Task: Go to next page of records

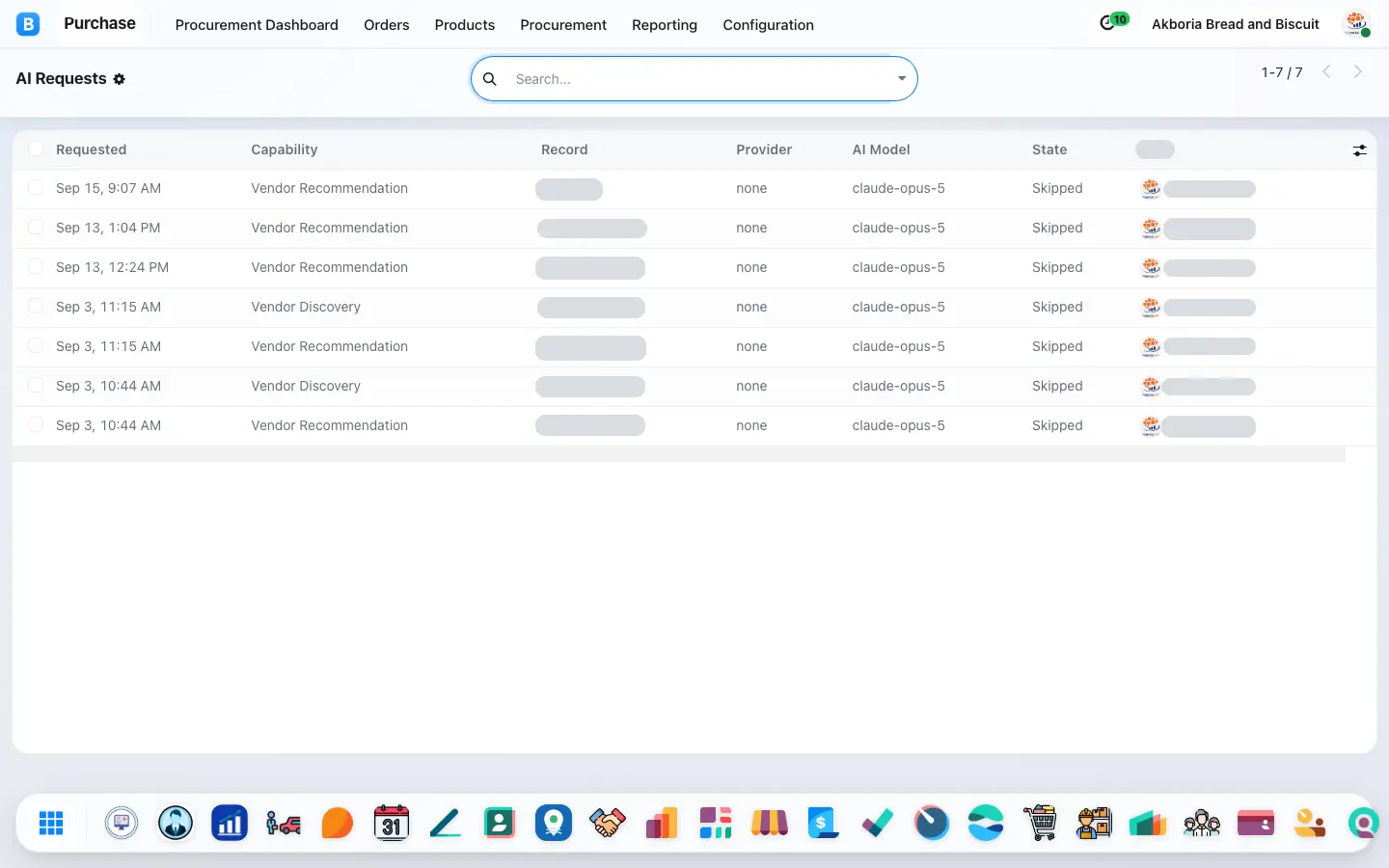Action: [1358, 71]
